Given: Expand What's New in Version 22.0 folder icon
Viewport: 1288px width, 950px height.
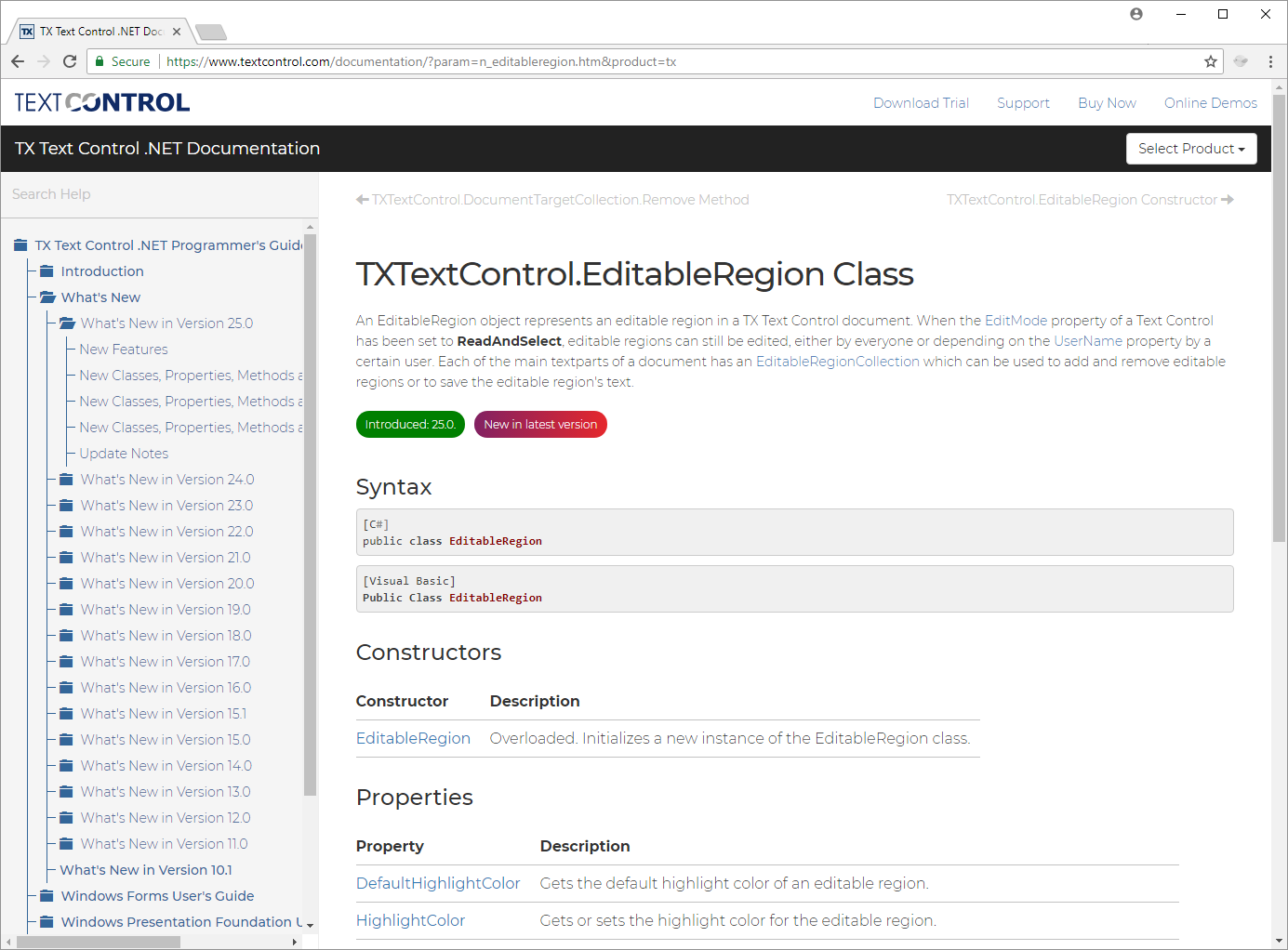Looking at the screenshot, I should tap(66, 532).
